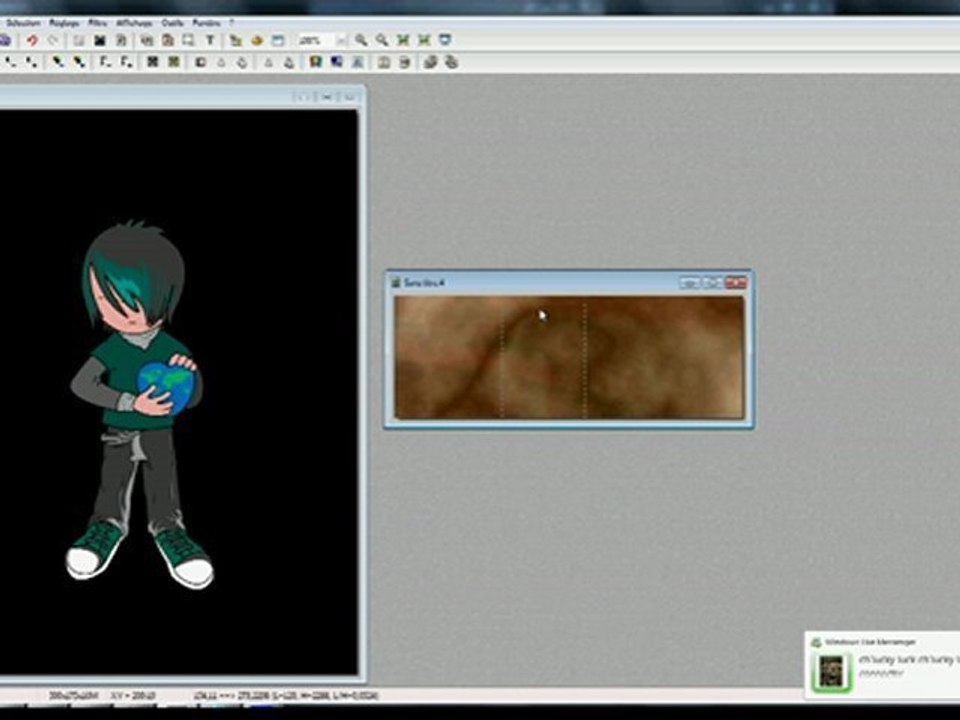Click the blue window icon next to palette
The width and height of the screenshot is (960, 720).
click(278, 40)
